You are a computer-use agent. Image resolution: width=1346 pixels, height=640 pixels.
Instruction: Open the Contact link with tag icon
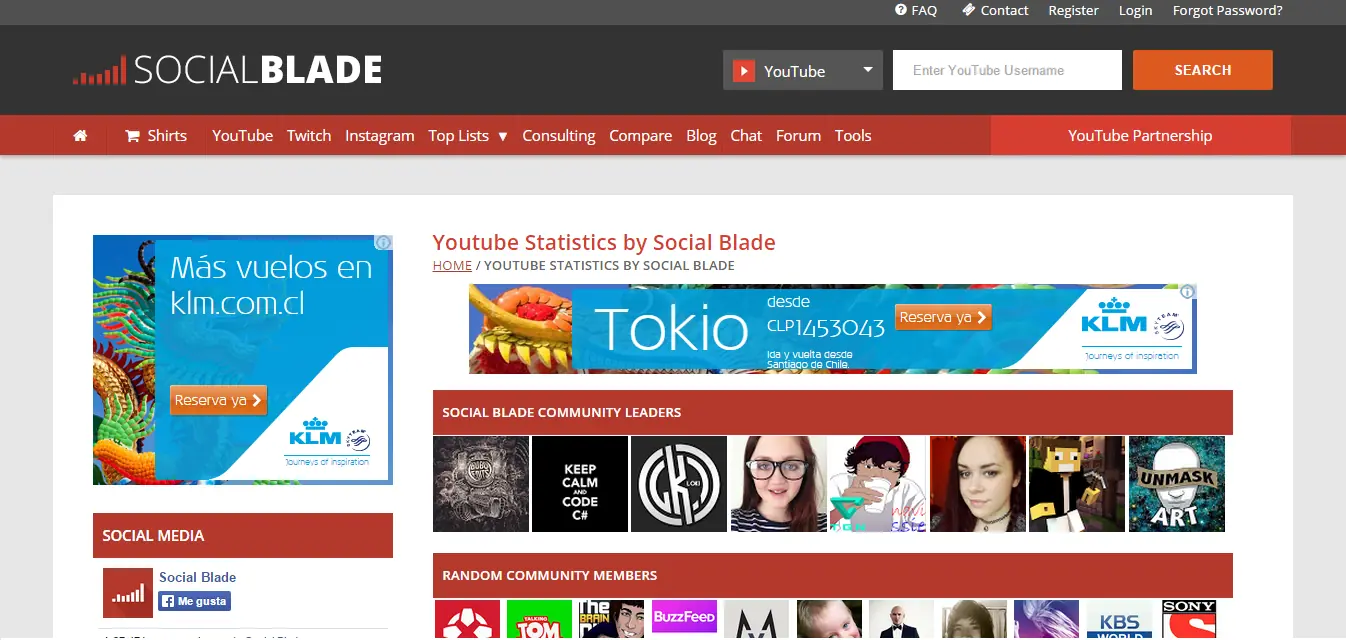point(995,10)
